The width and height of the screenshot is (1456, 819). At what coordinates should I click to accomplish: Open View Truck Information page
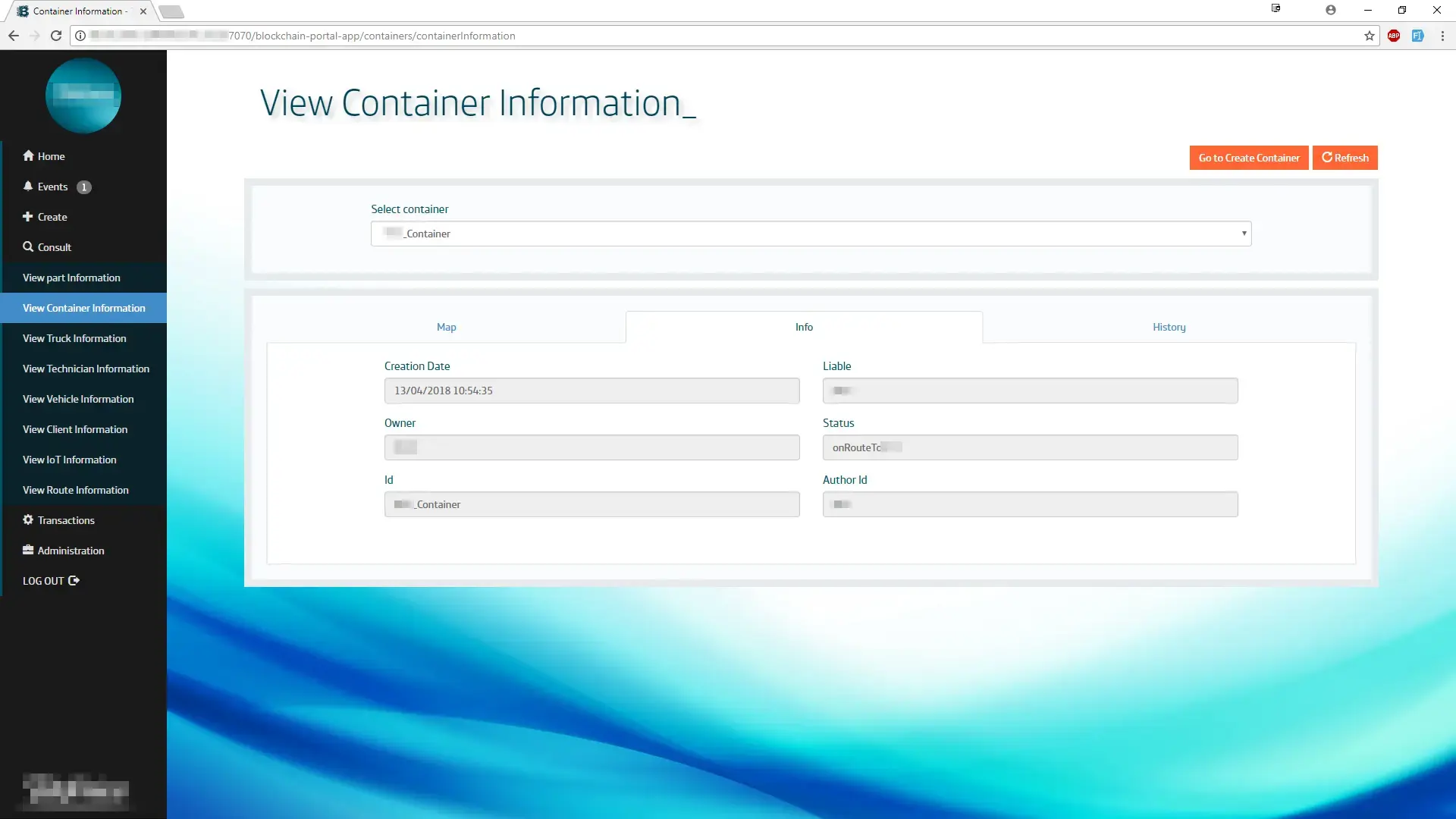(74, 338)
